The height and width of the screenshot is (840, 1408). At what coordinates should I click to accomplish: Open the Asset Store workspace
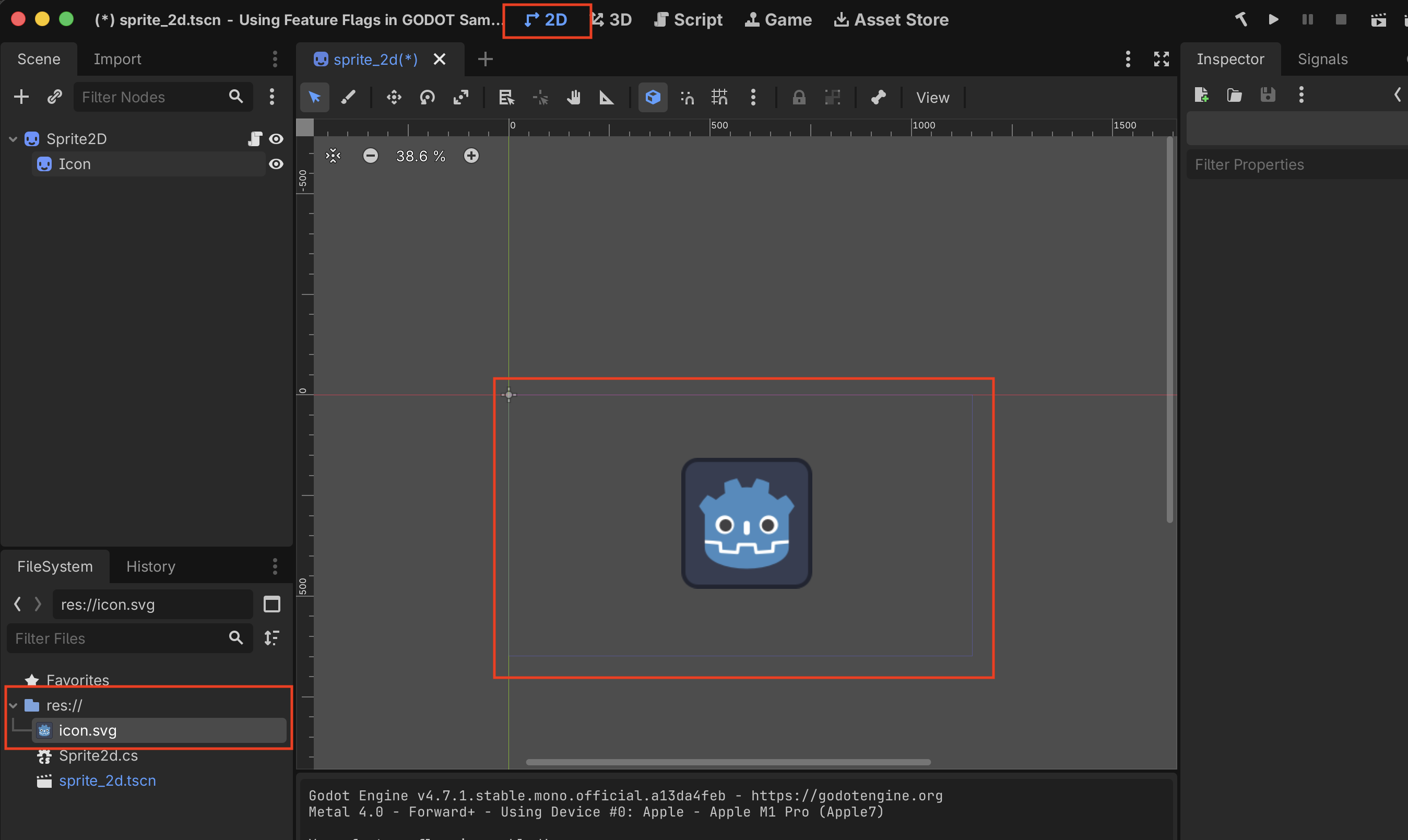891,20
